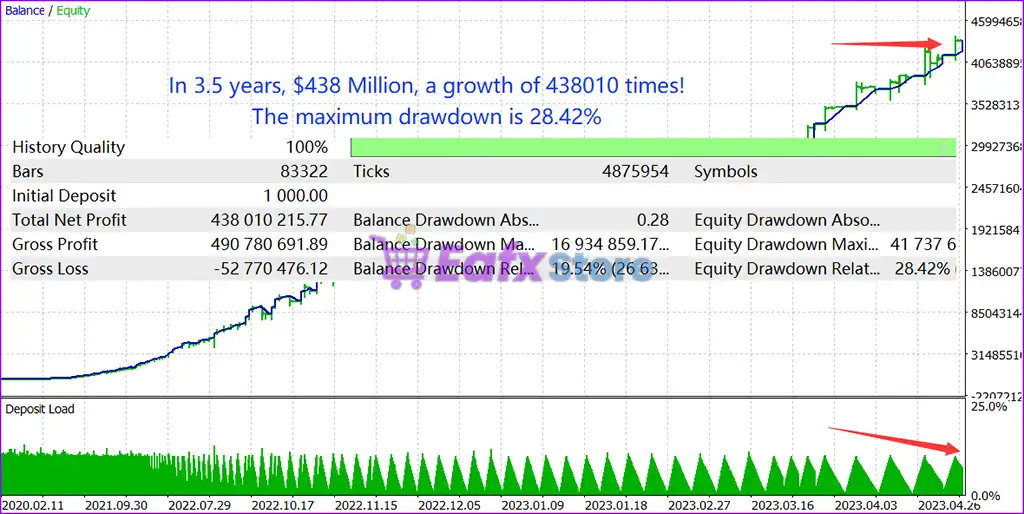Click the 8504314 price axis label
Screen dimensions: 1024x514
tap(997, 313)
